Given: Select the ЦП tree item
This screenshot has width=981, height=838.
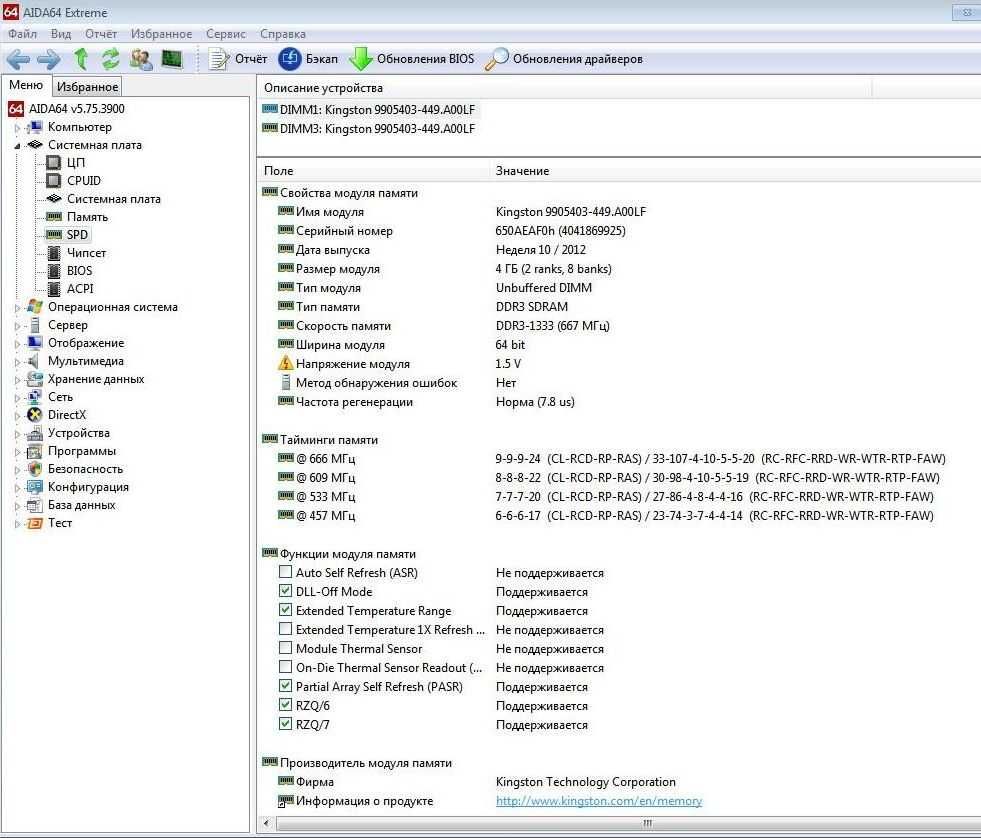Looking at the screenshot, I should click(76, 163).
